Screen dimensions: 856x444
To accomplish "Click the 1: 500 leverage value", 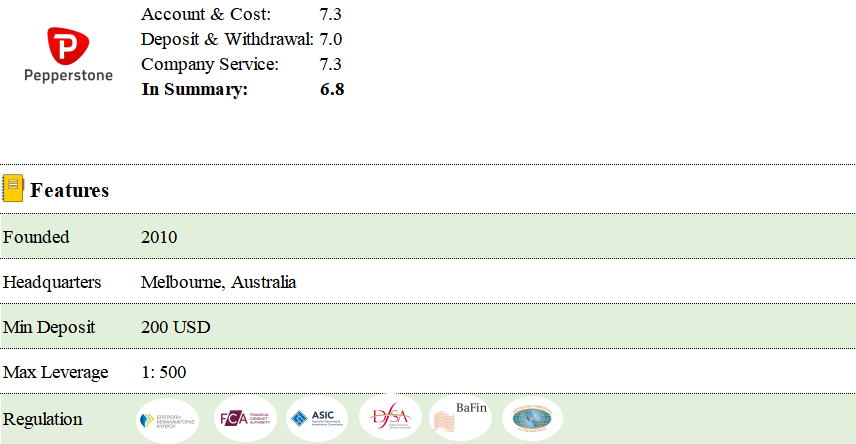I will pos(164,372).
